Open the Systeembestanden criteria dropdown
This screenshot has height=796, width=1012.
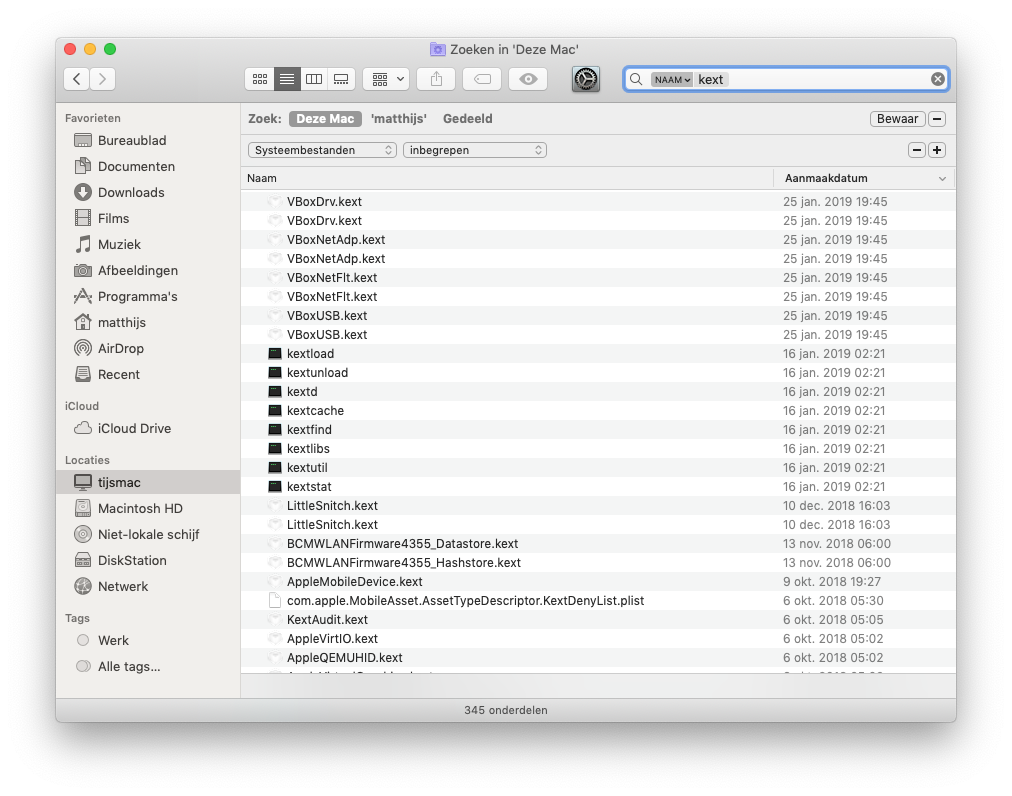[322, 150]
